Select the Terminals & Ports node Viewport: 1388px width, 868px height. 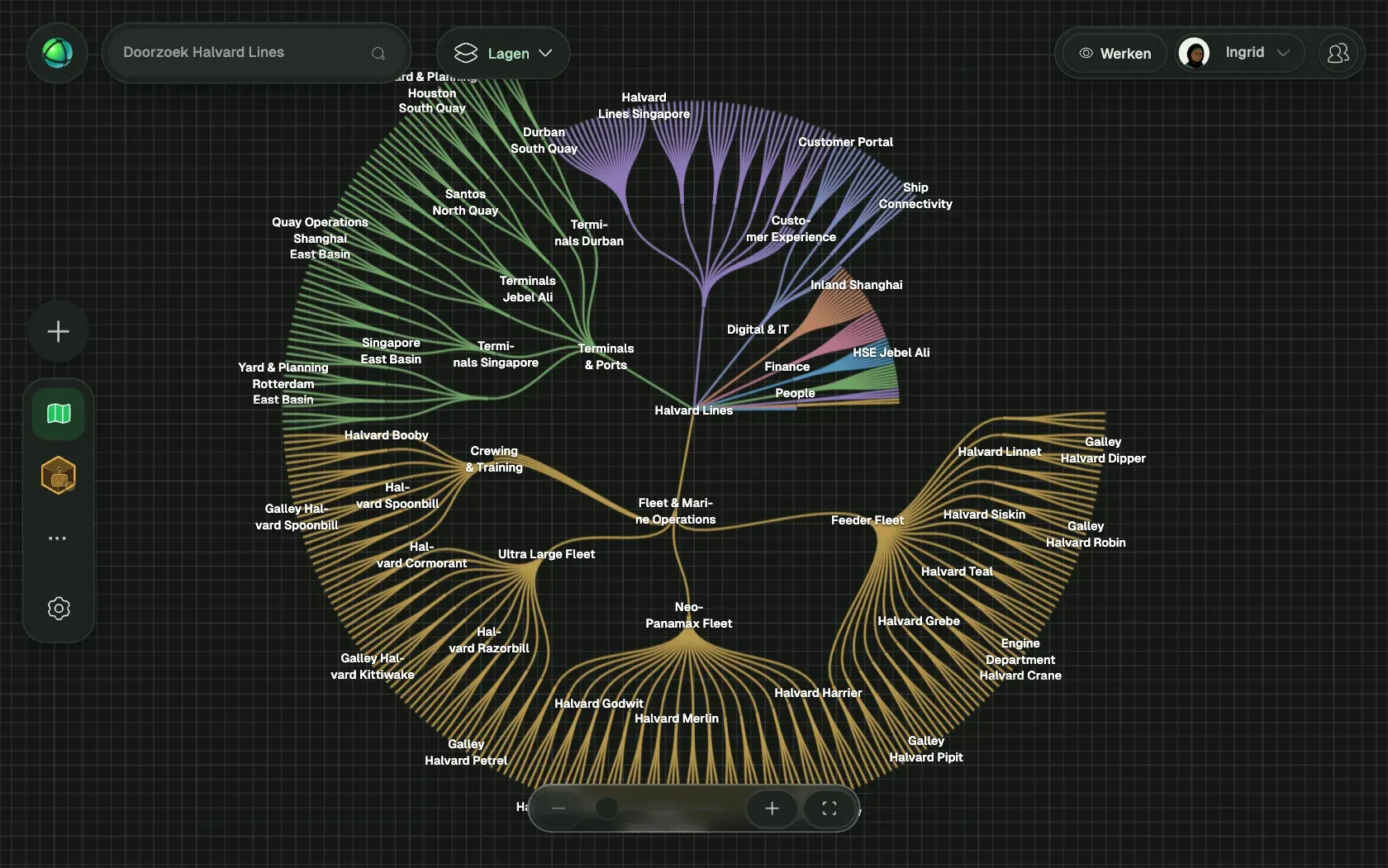tap(606, 357)
